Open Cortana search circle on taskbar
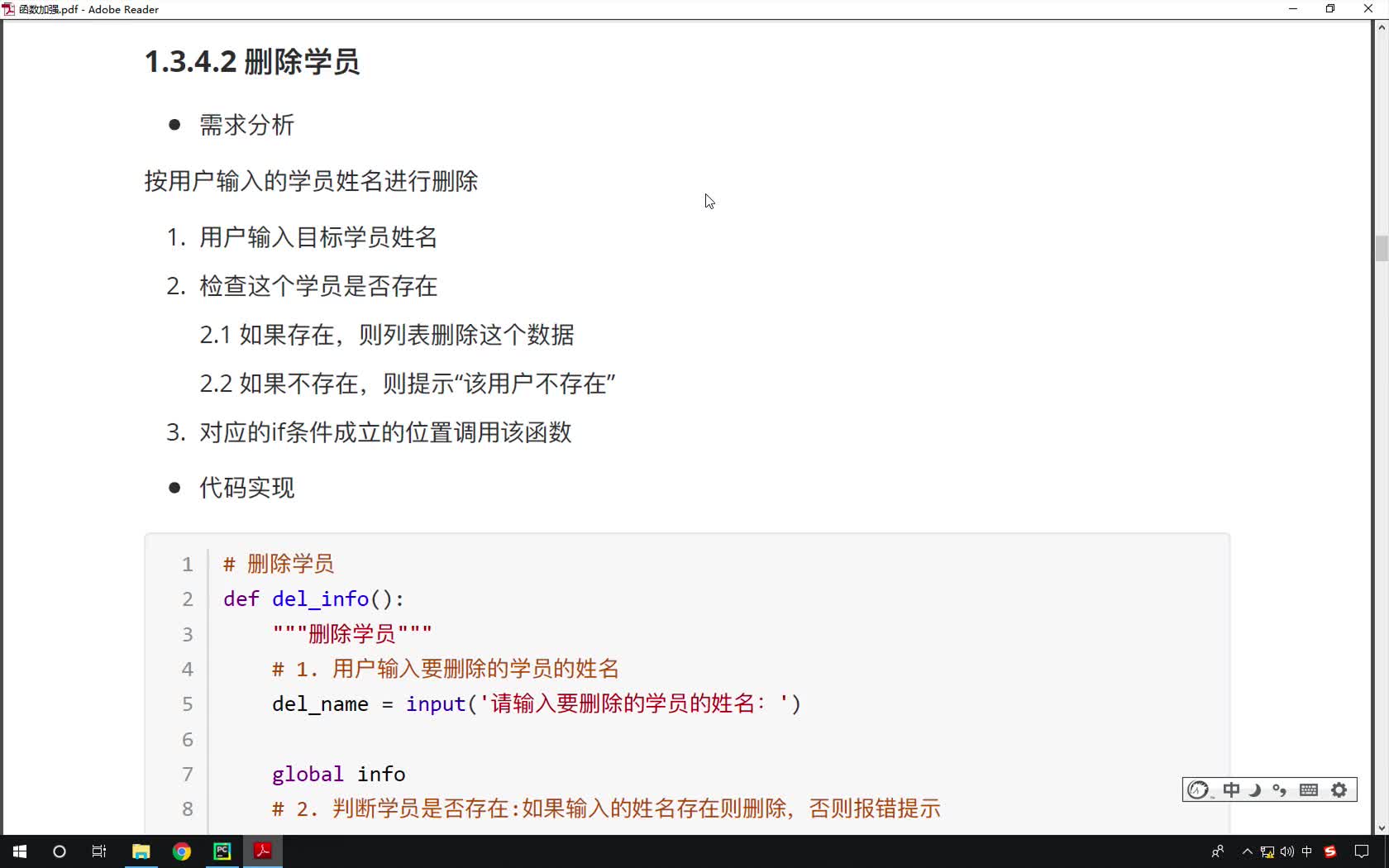This screenshot has width=1389, height=868. 60,851
